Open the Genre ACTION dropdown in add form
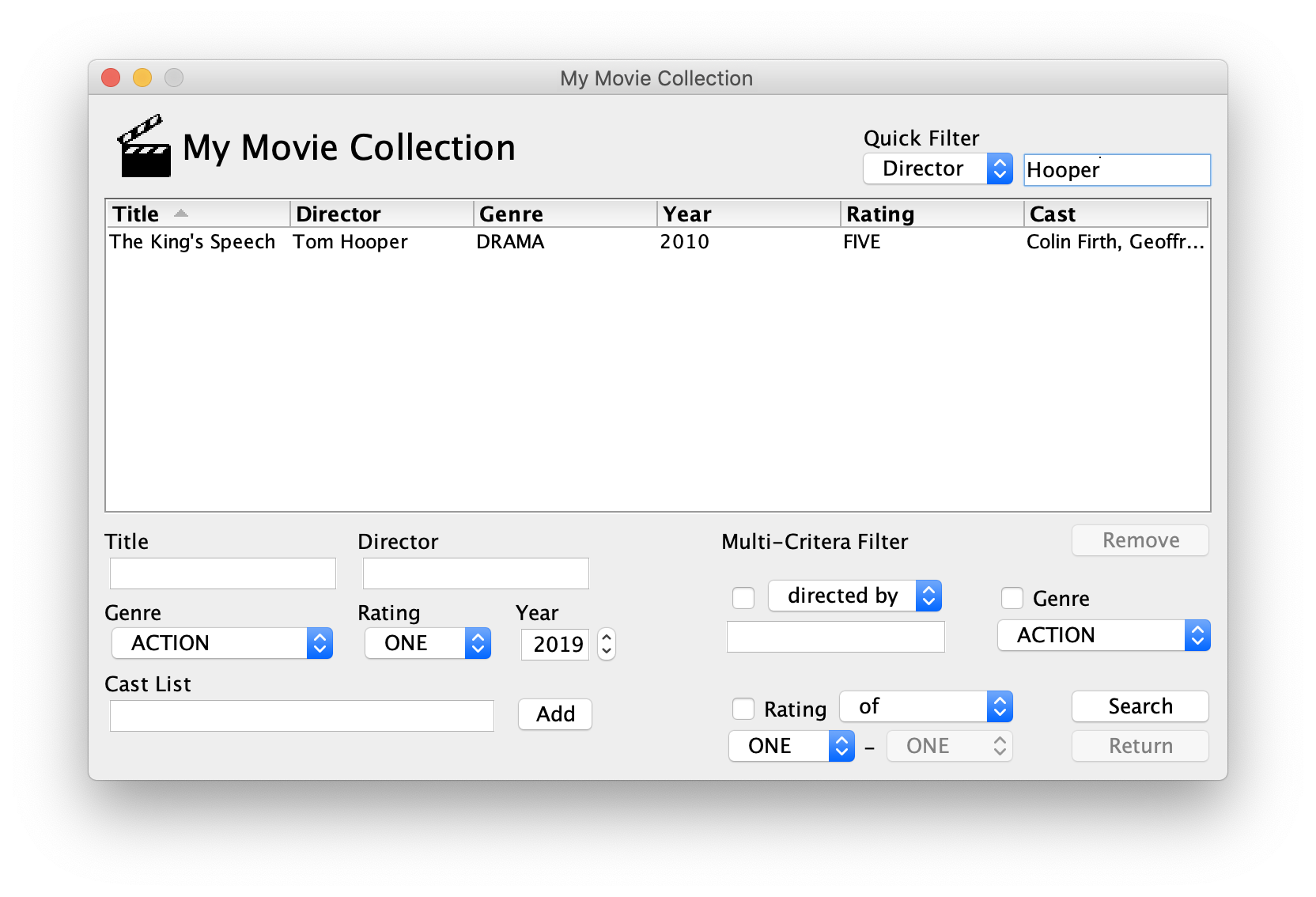The image size is (1316, 897). (x=222, y=643)
